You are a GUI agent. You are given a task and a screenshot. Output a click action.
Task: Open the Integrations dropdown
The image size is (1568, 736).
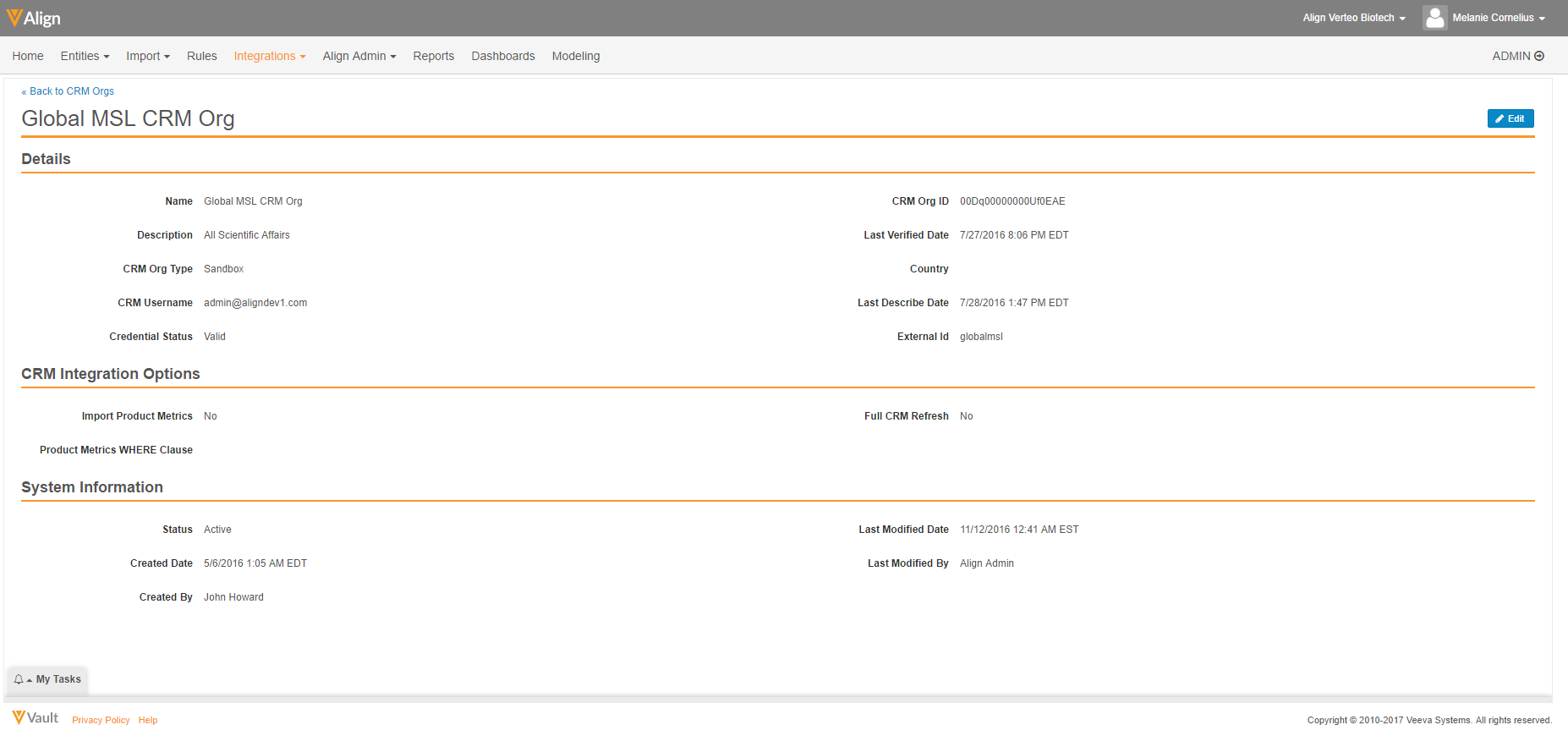[x=270, y=56]
